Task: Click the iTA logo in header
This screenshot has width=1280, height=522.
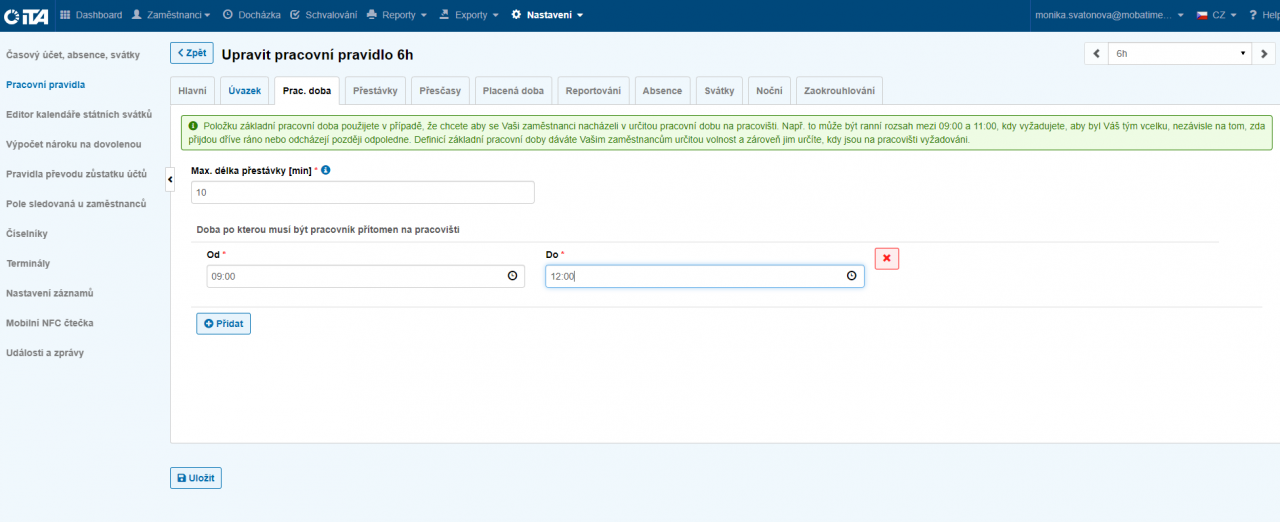Action: coord(26,15)
